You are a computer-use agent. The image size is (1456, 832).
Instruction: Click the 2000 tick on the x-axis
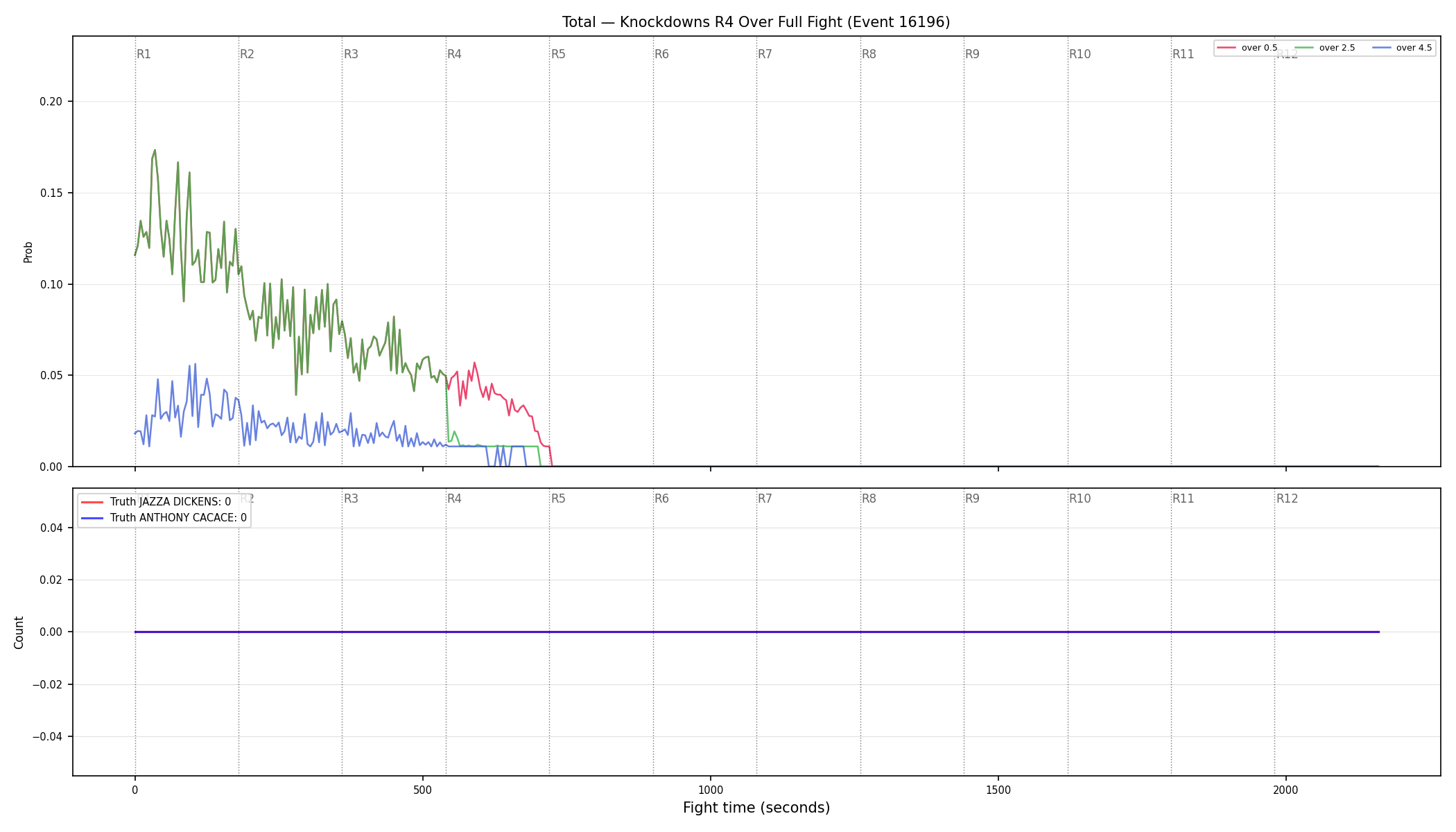1285,790
